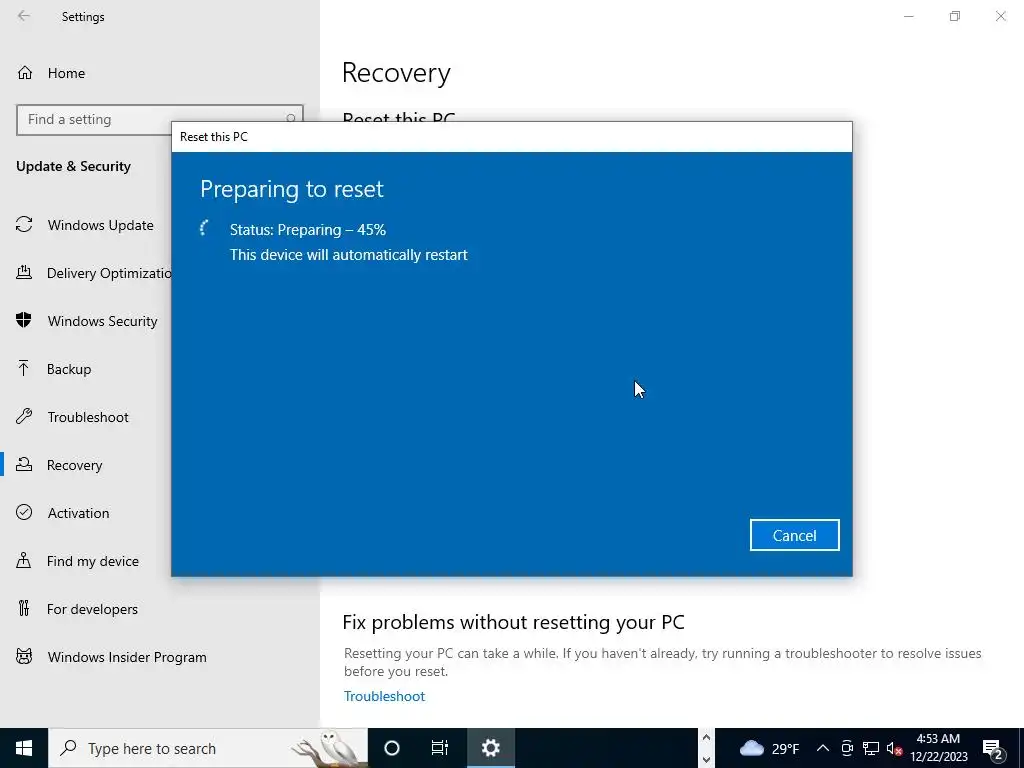Click the Windows Insider cat icon

click(x=24, y=656)
